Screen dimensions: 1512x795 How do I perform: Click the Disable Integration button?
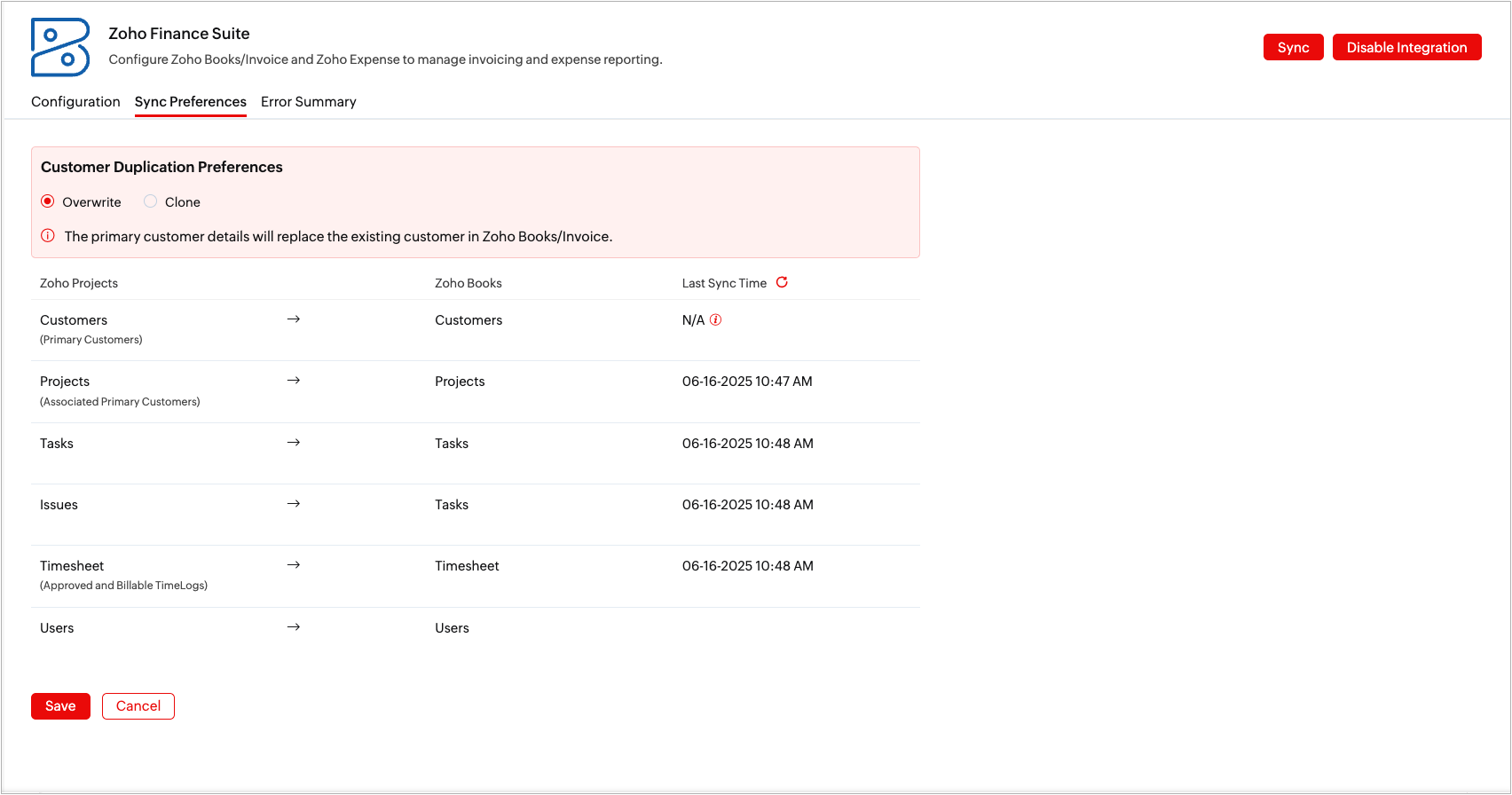click(x=1406, y=47)
